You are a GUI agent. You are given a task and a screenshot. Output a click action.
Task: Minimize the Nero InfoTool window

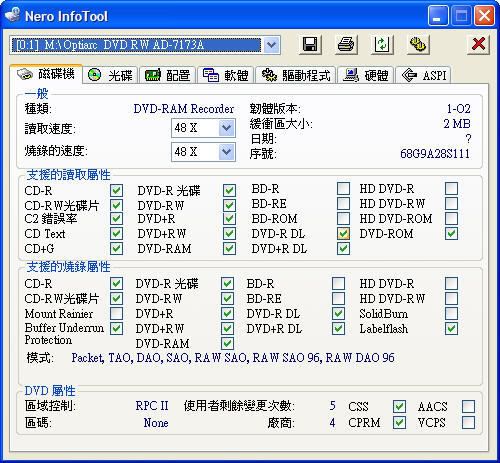pyautogui.click(x=438, y=16)
